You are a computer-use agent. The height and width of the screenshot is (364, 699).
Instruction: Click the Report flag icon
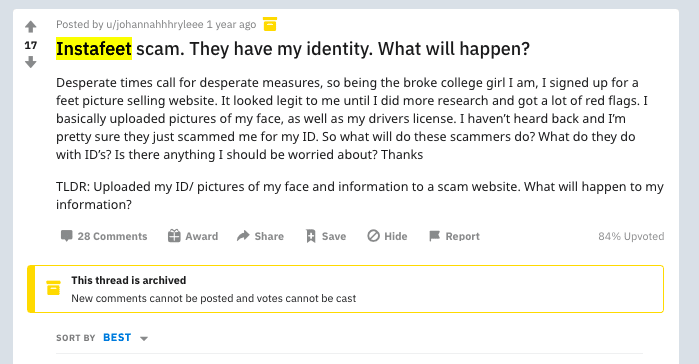434,236
